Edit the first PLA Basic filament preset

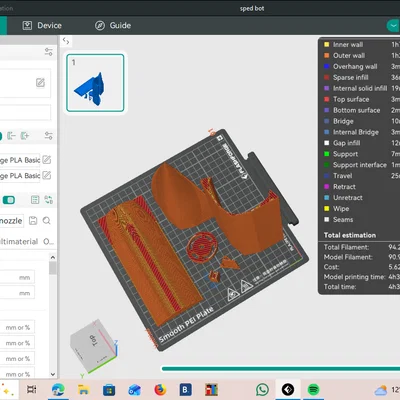coord(47,160)
